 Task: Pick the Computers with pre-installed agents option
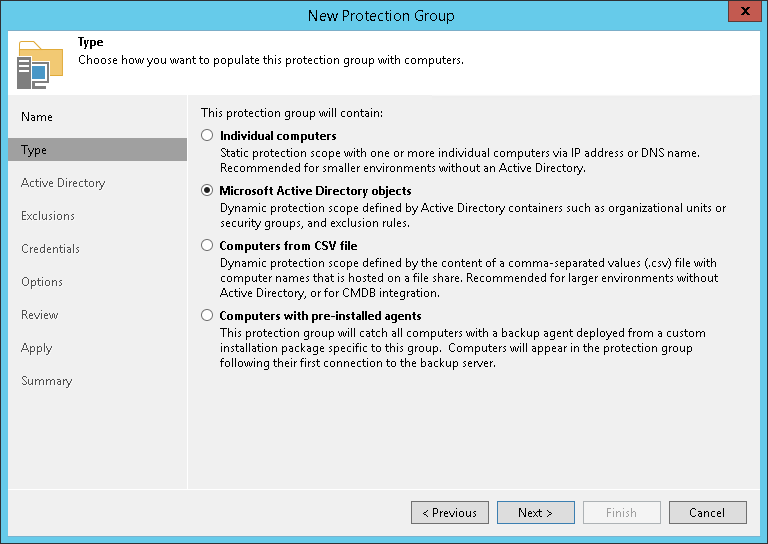207,315
